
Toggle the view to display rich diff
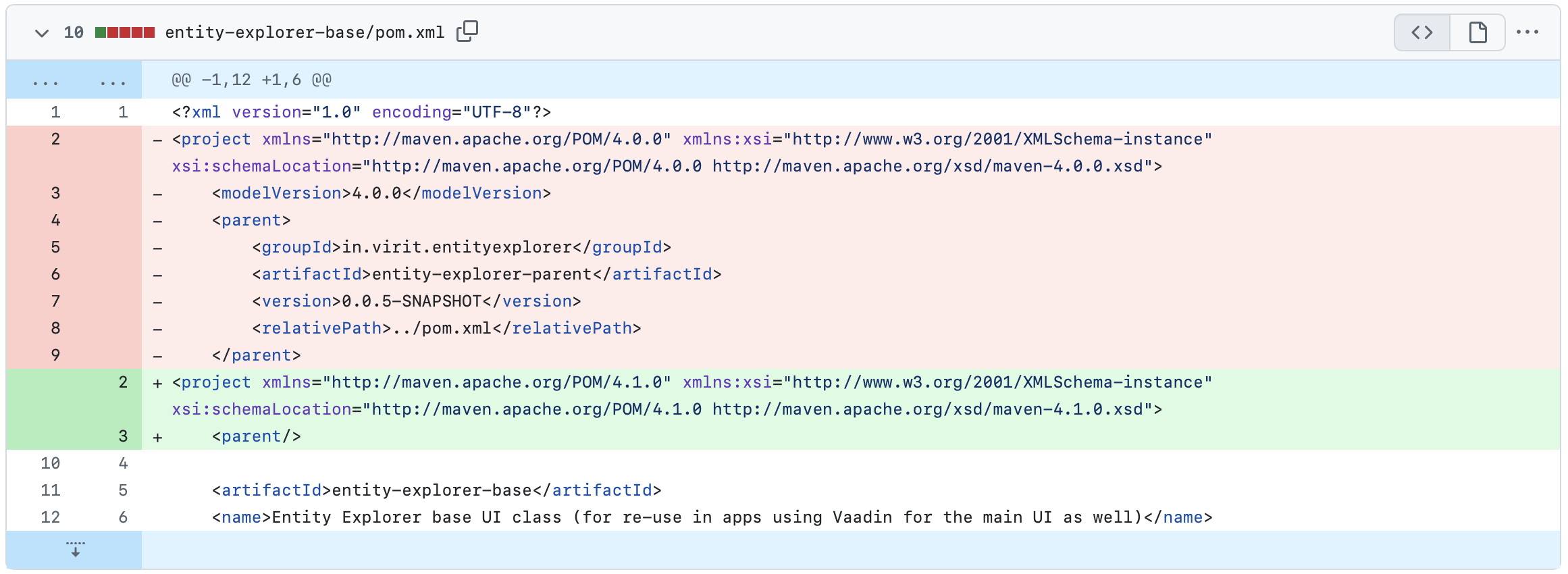[x=1477, y=31]
